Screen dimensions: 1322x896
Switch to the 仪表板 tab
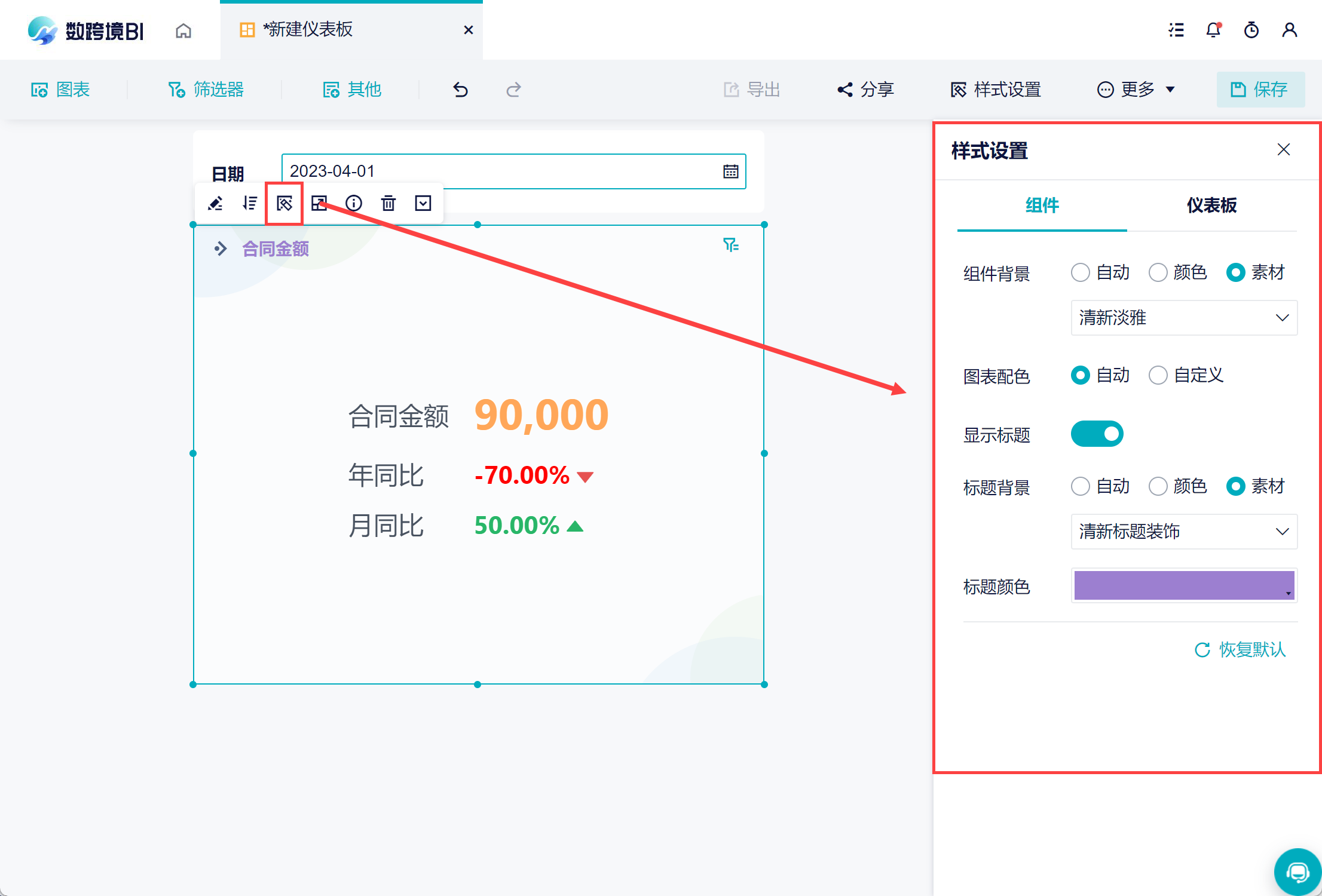click(x=1211, y=205)
